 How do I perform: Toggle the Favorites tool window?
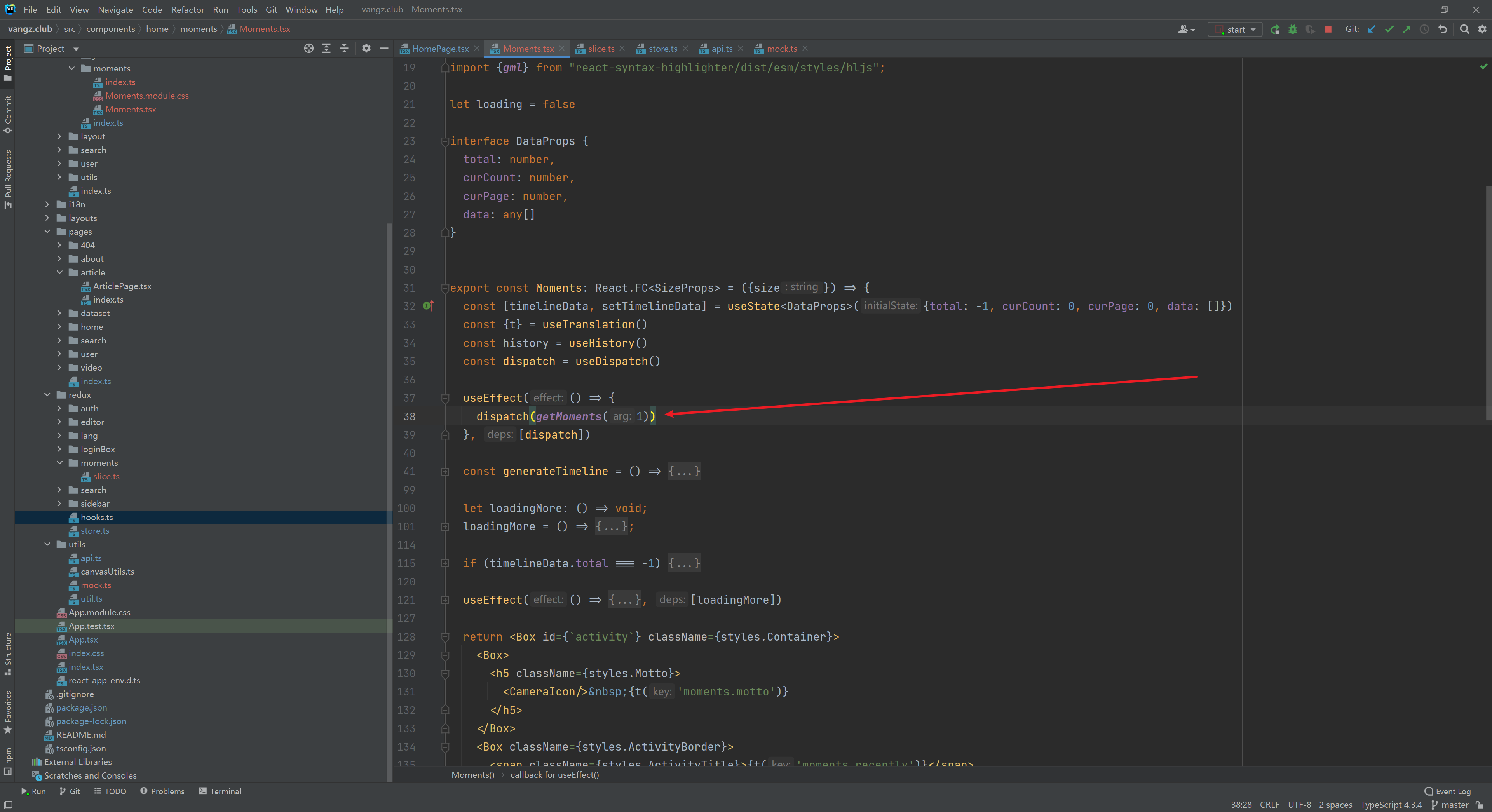[7, 712]
